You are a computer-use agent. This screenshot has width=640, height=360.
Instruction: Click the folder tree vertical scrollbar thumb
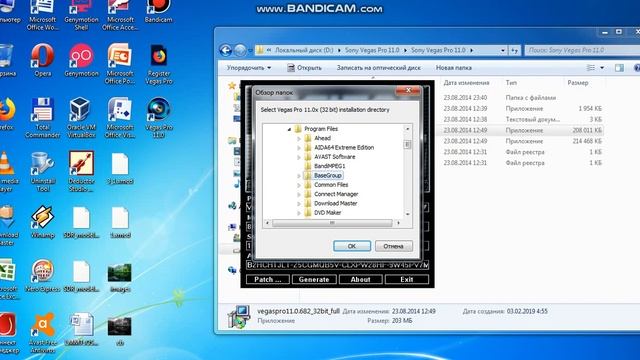(x=407, y=144)
